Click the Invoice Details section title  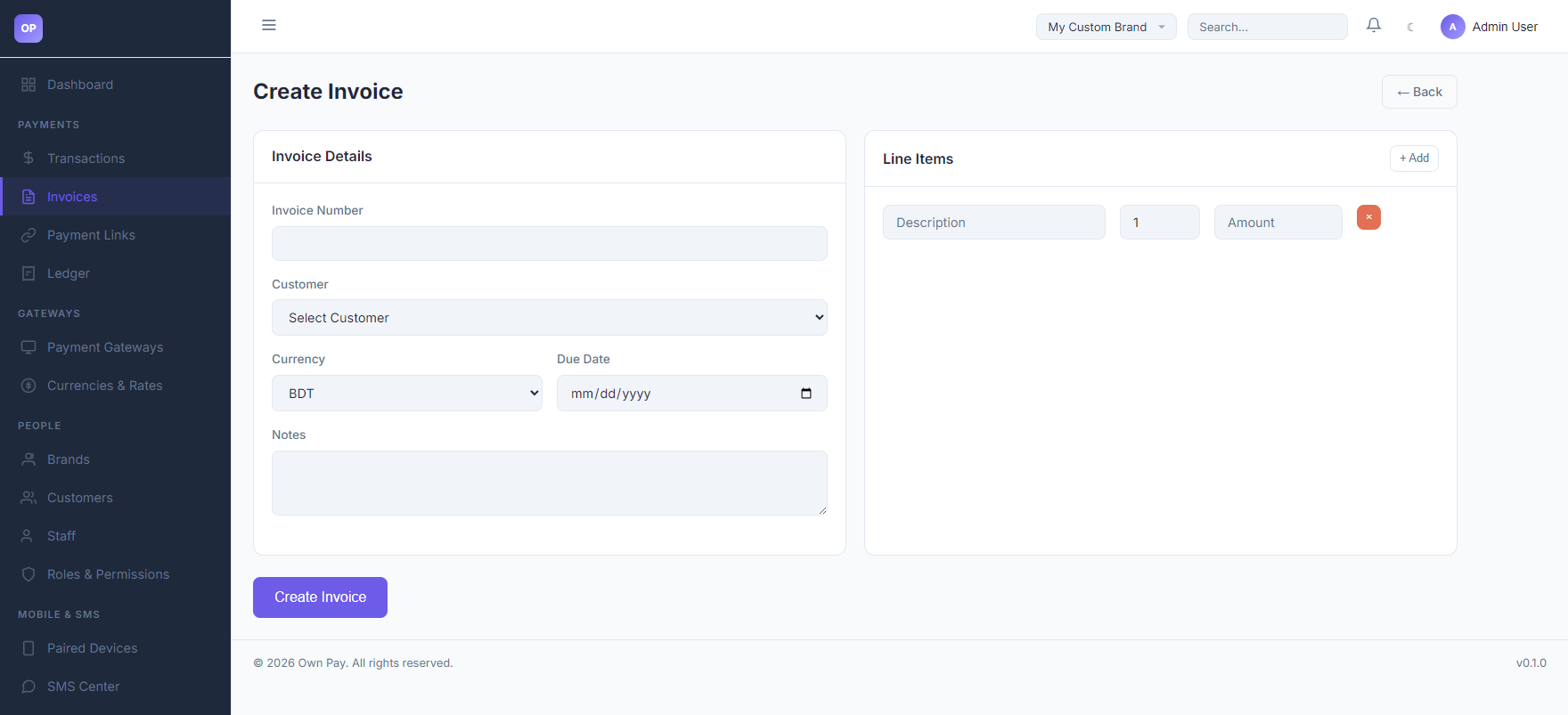tap(322, 157)
